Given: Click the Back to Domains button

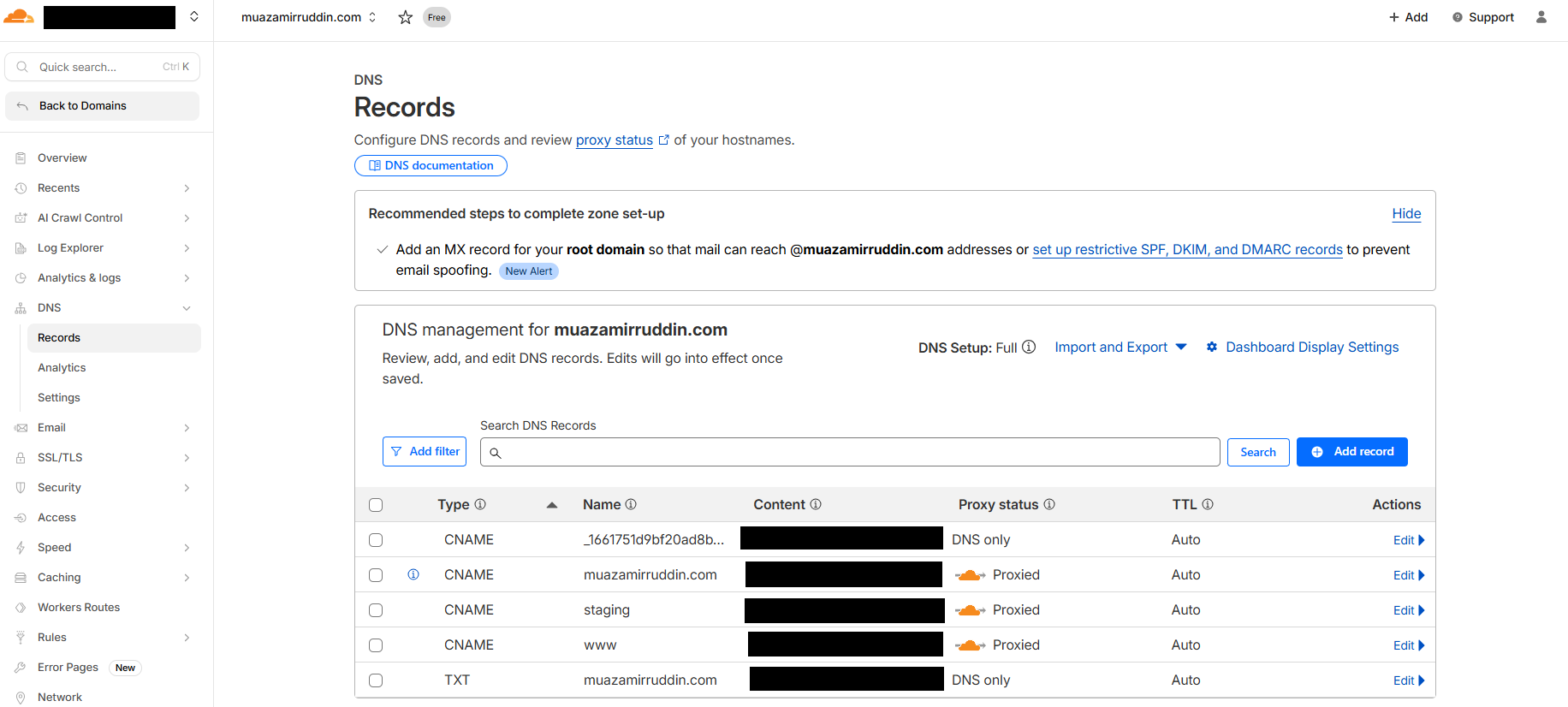Looking at the screenshot, I should (x=102, y=106).
